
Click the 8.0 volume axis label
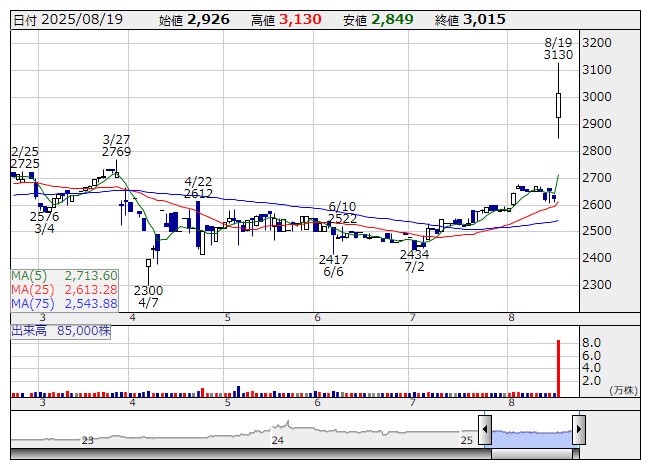591,343
